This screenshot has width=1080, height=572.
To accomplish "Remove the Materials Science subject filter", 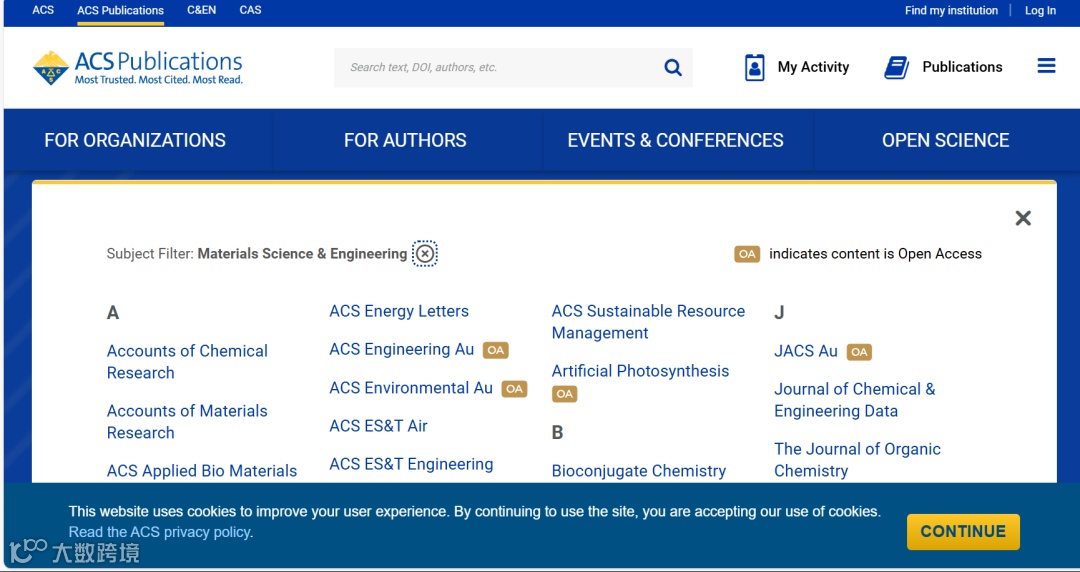I will click(425, 254).
